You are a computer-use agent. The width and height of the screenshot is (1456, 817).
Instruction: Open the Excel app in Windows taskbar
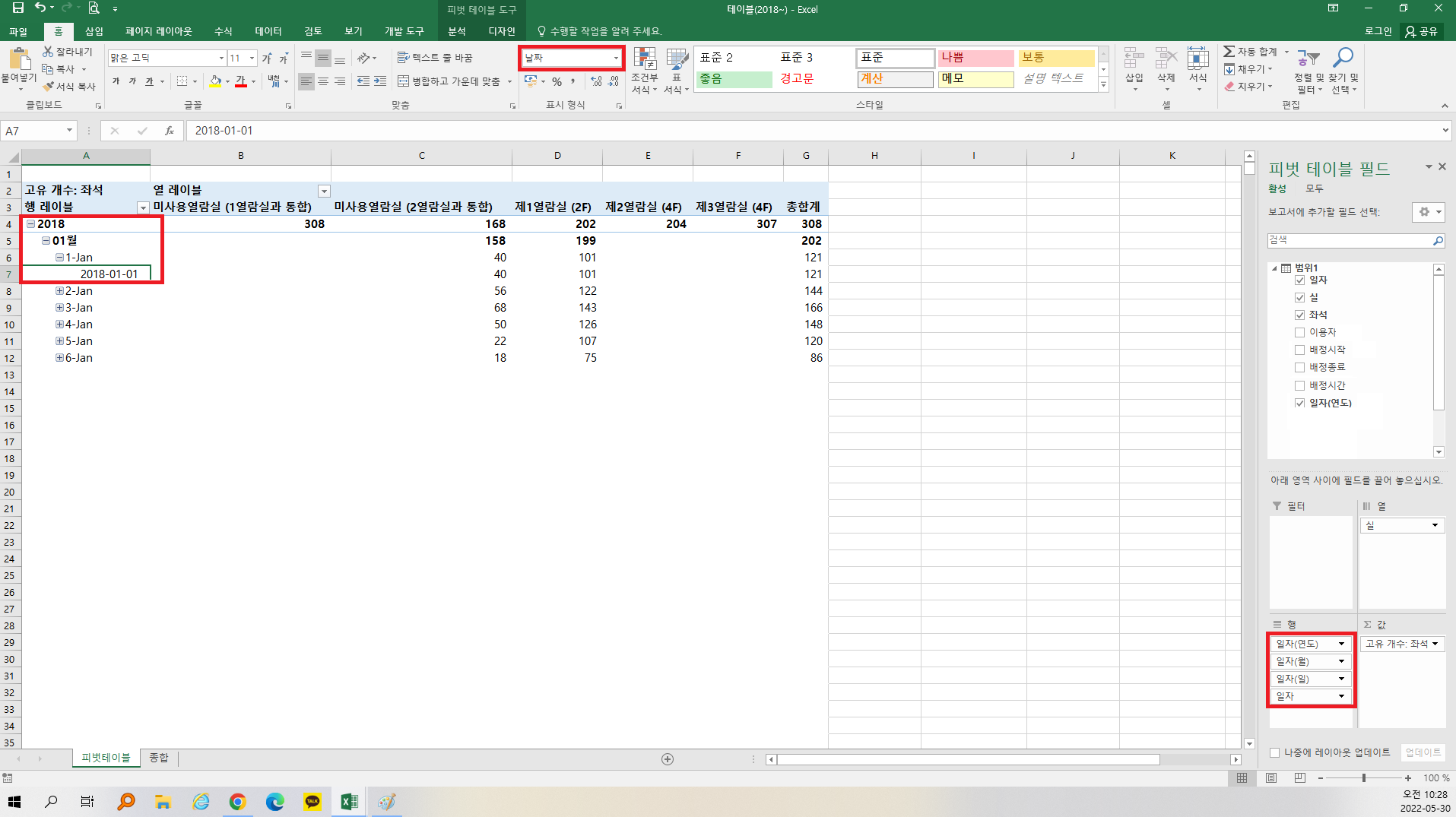pos(349,802)
